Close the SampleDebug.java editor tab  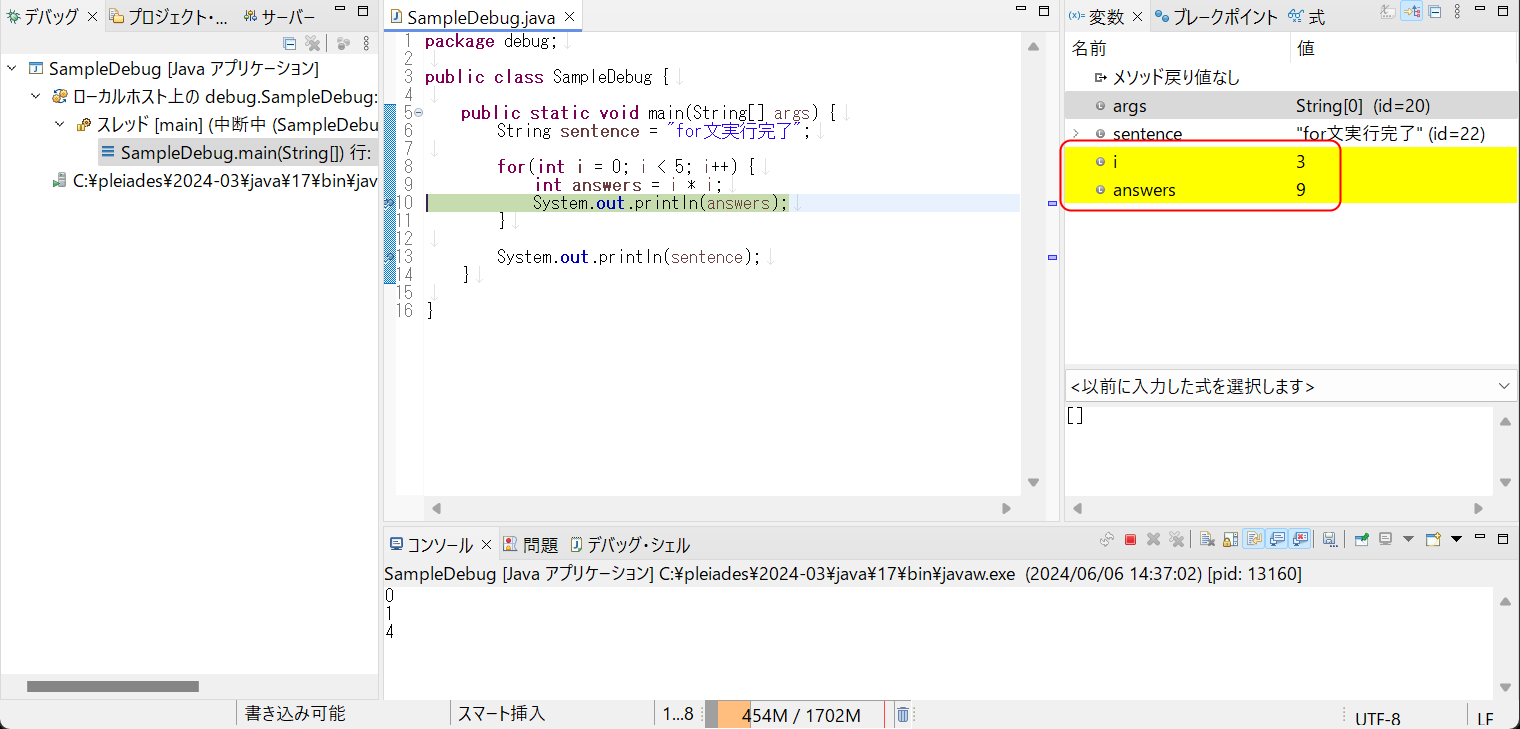click(570, 18)
